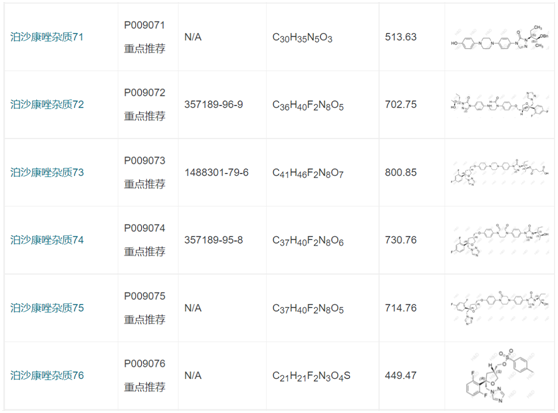This screenshot has height=413, width=558.
Task: Click CAS number 357189-95-8
Action: coord(214,240)
